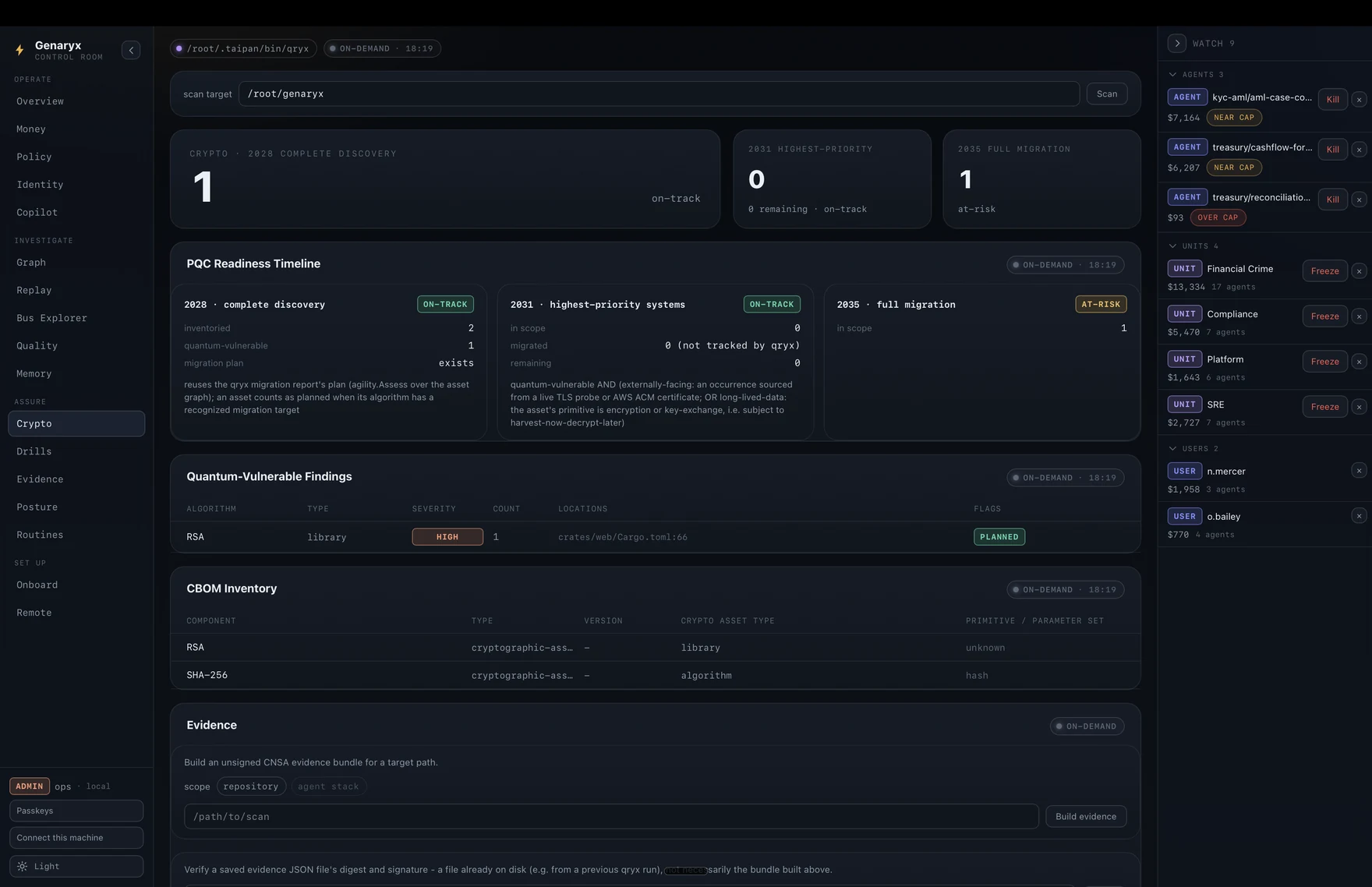Click the ON-DEMAND 18:19 chip in header
1372x887 pixels.
point(382,48)
